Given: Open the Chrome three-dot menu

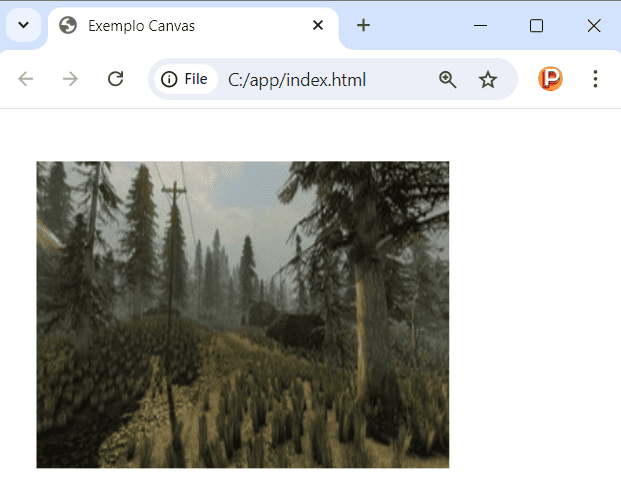Looking at the screenshot, I should click(595, 79).
